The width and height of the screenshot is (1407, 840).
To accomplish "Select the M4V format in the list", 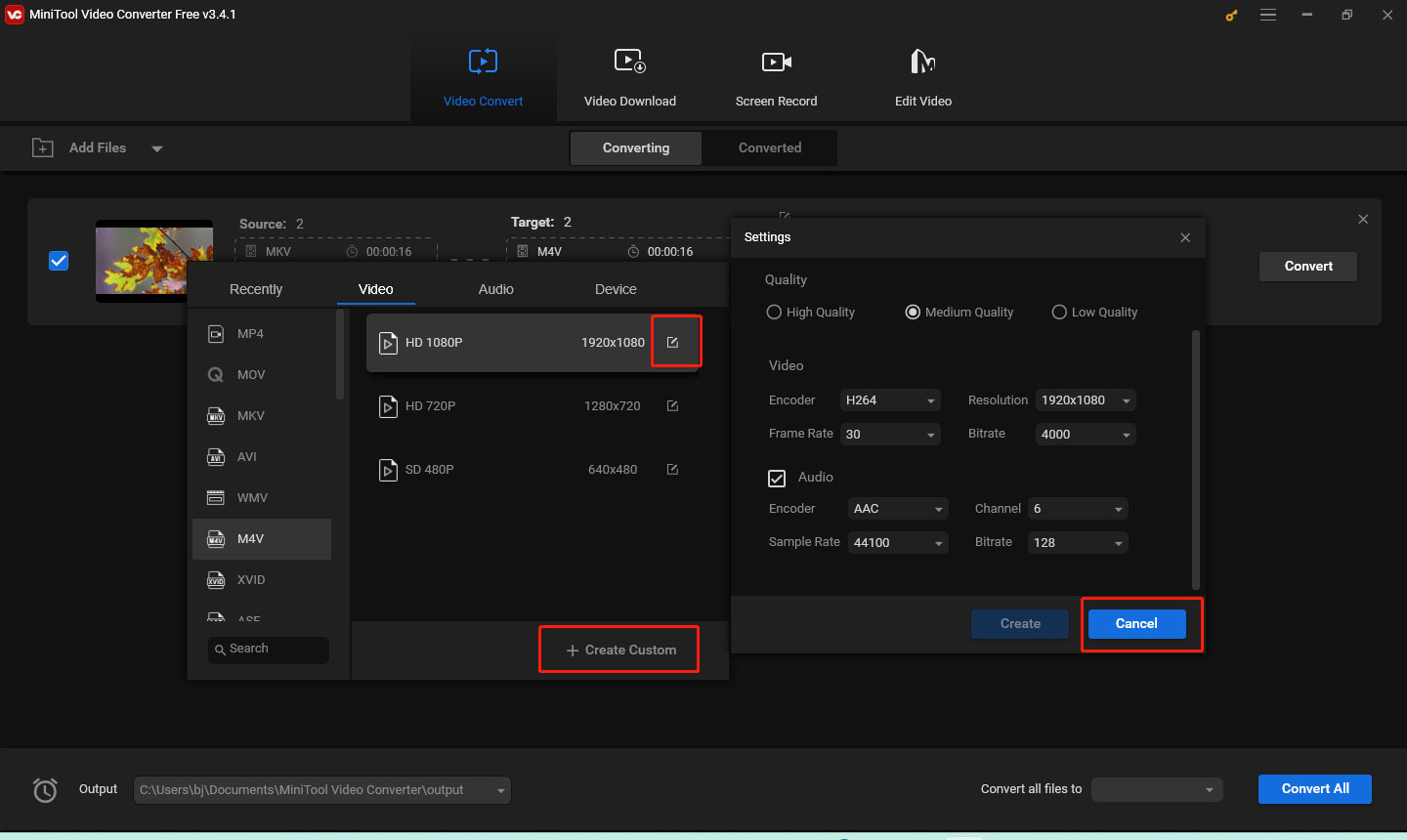I will [x=262, y=539].
